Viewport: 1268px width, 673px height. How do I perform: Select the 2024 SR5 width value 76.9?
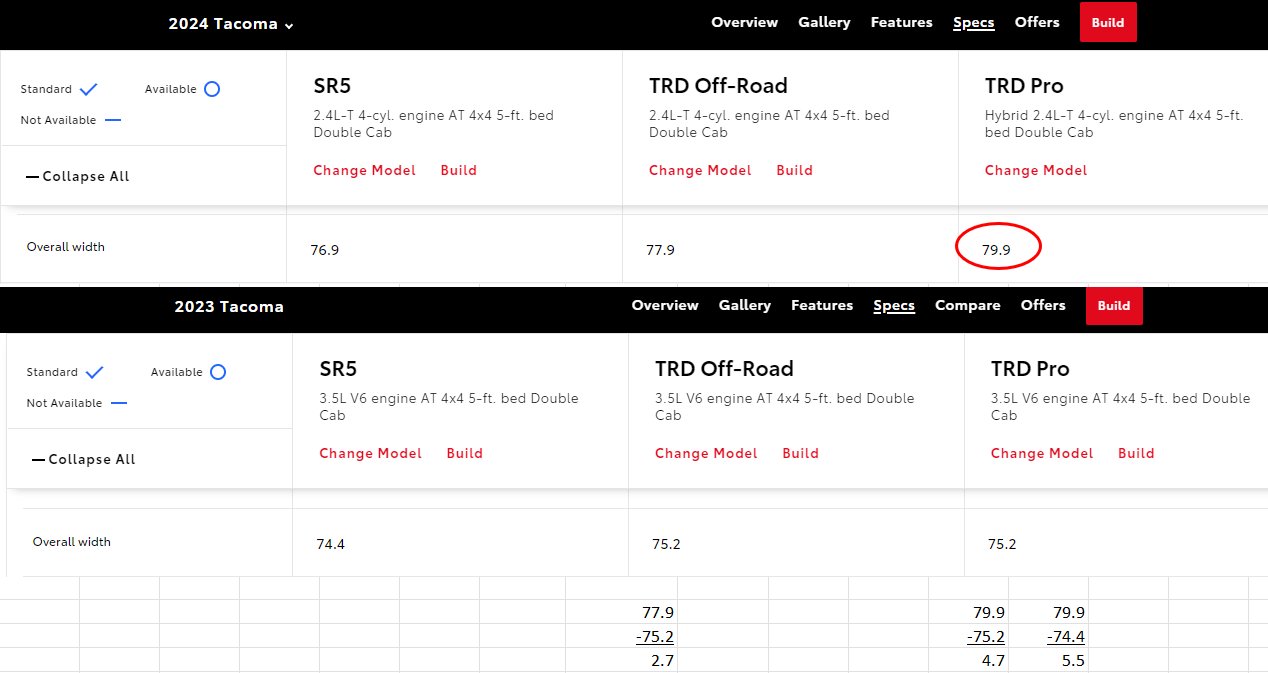(x=325, y=250)
